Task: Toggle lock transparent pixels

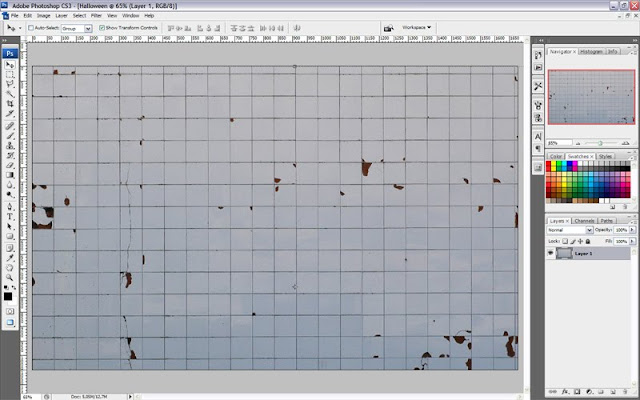Action: tap(565, 241)
